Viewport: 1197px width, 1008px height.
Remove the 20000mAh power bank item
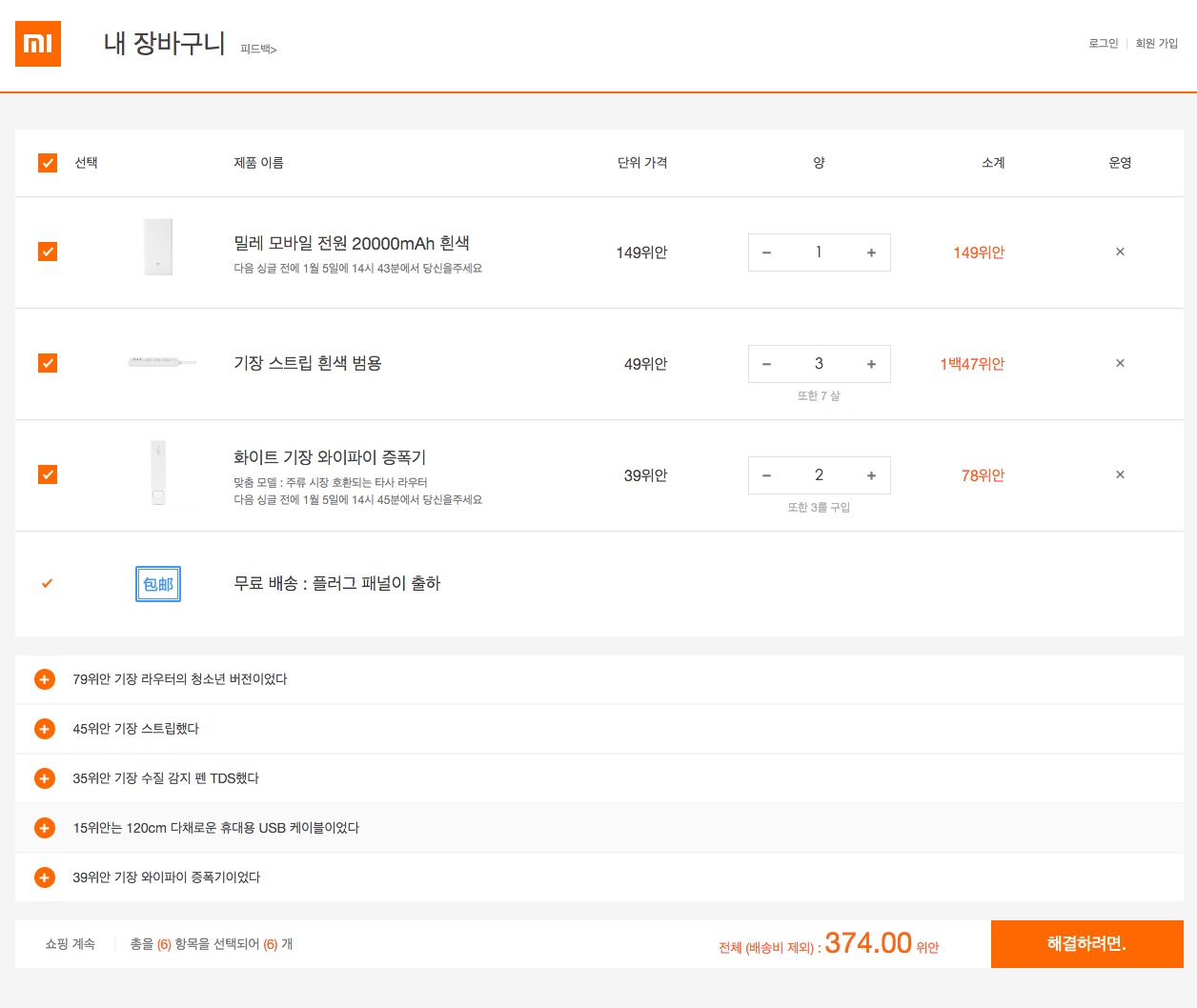1120,252
